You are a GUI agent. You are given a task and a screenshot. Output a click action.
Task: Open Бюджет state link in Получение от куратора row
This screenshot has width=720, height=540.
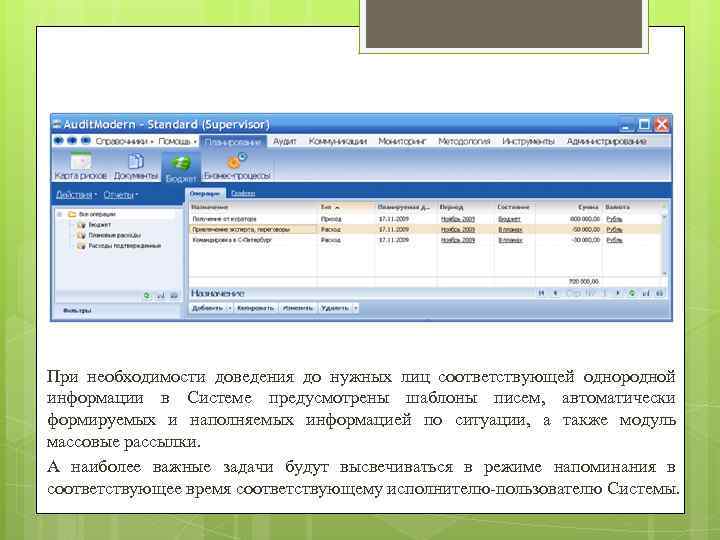point(509,219)
